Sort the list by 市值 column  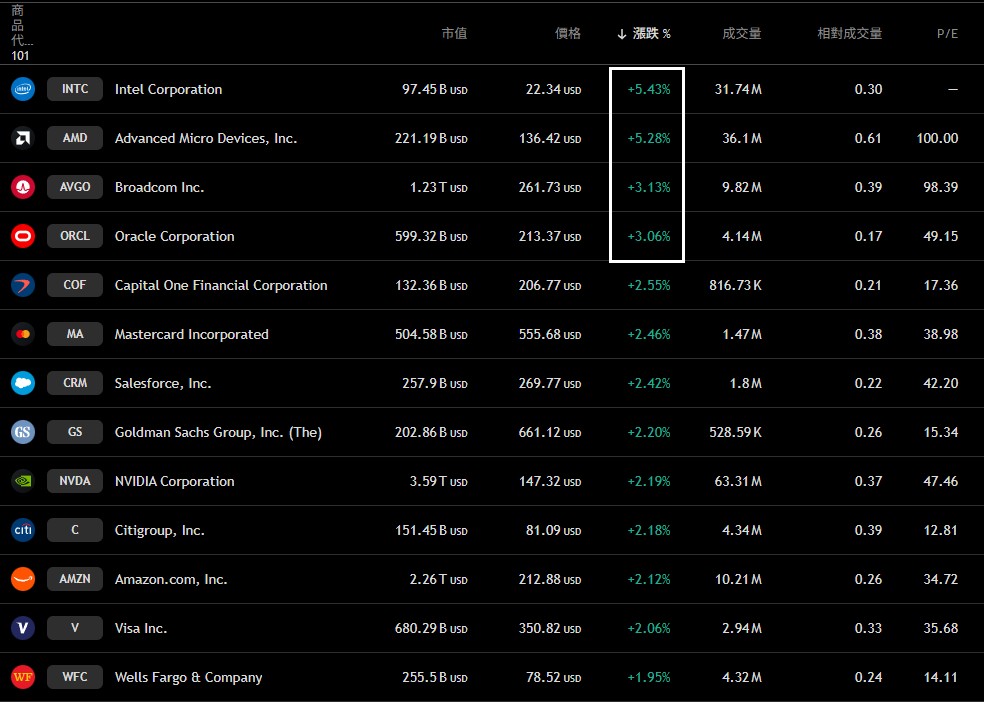[454, 34]
